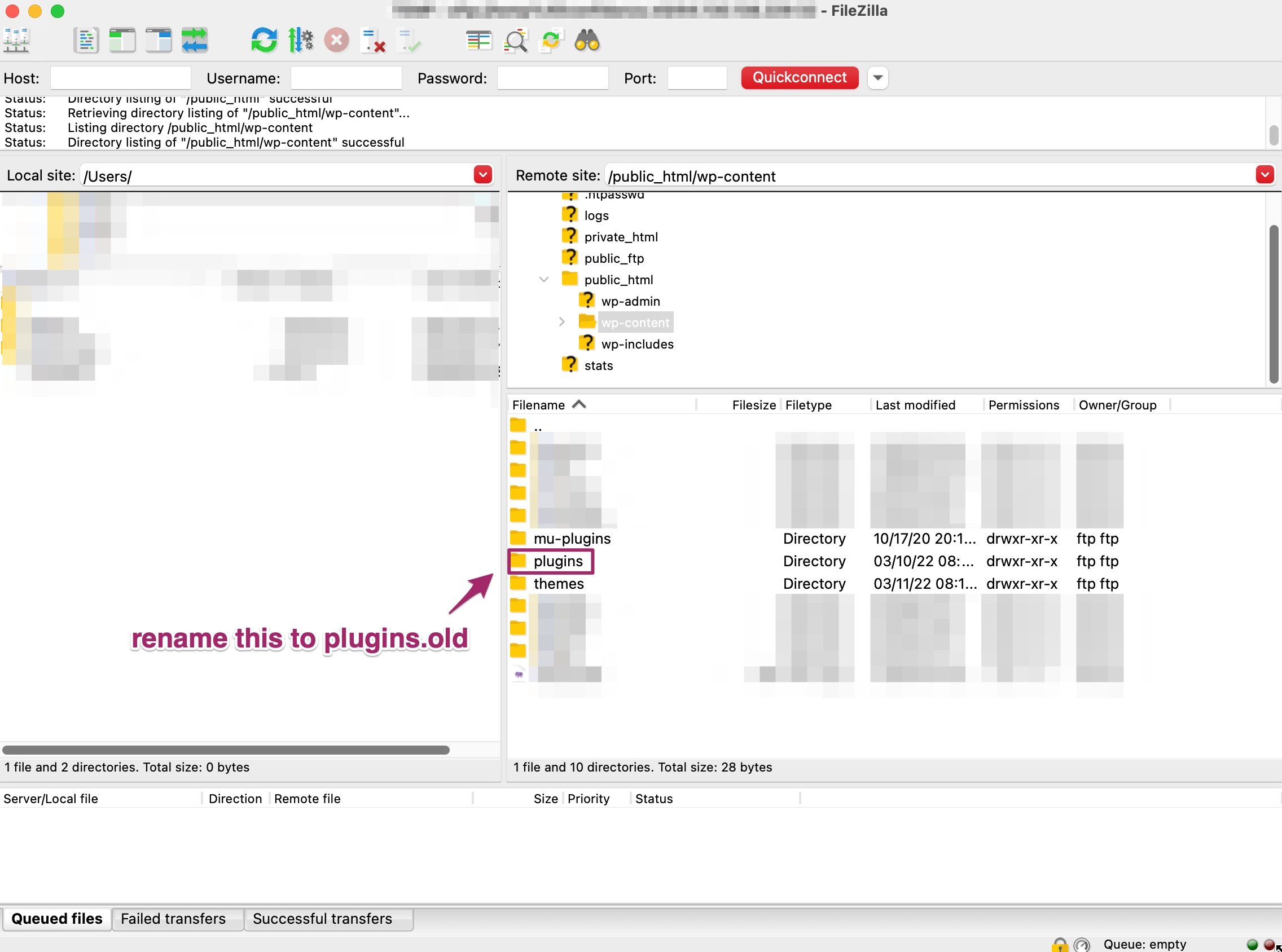Click the refresh file lists icon
Image resolution: width=1282 pixels, height=952 pixels.
click(264, 41)
